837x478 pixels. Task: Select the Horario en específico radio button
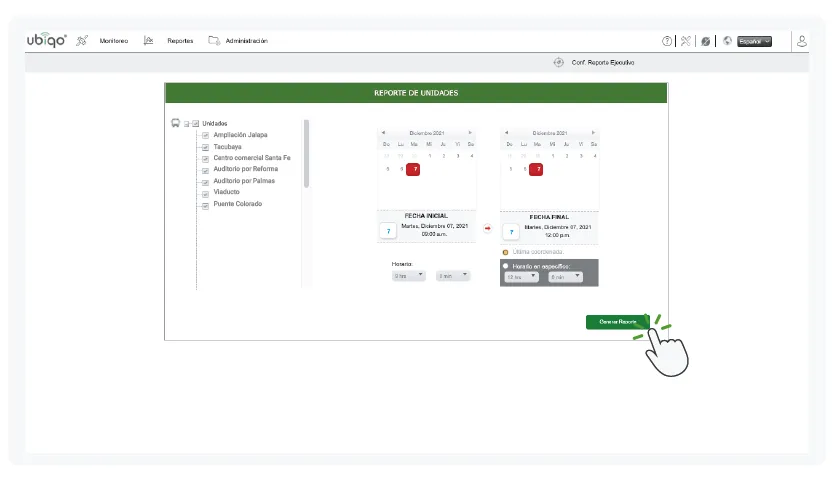point(506,266)
